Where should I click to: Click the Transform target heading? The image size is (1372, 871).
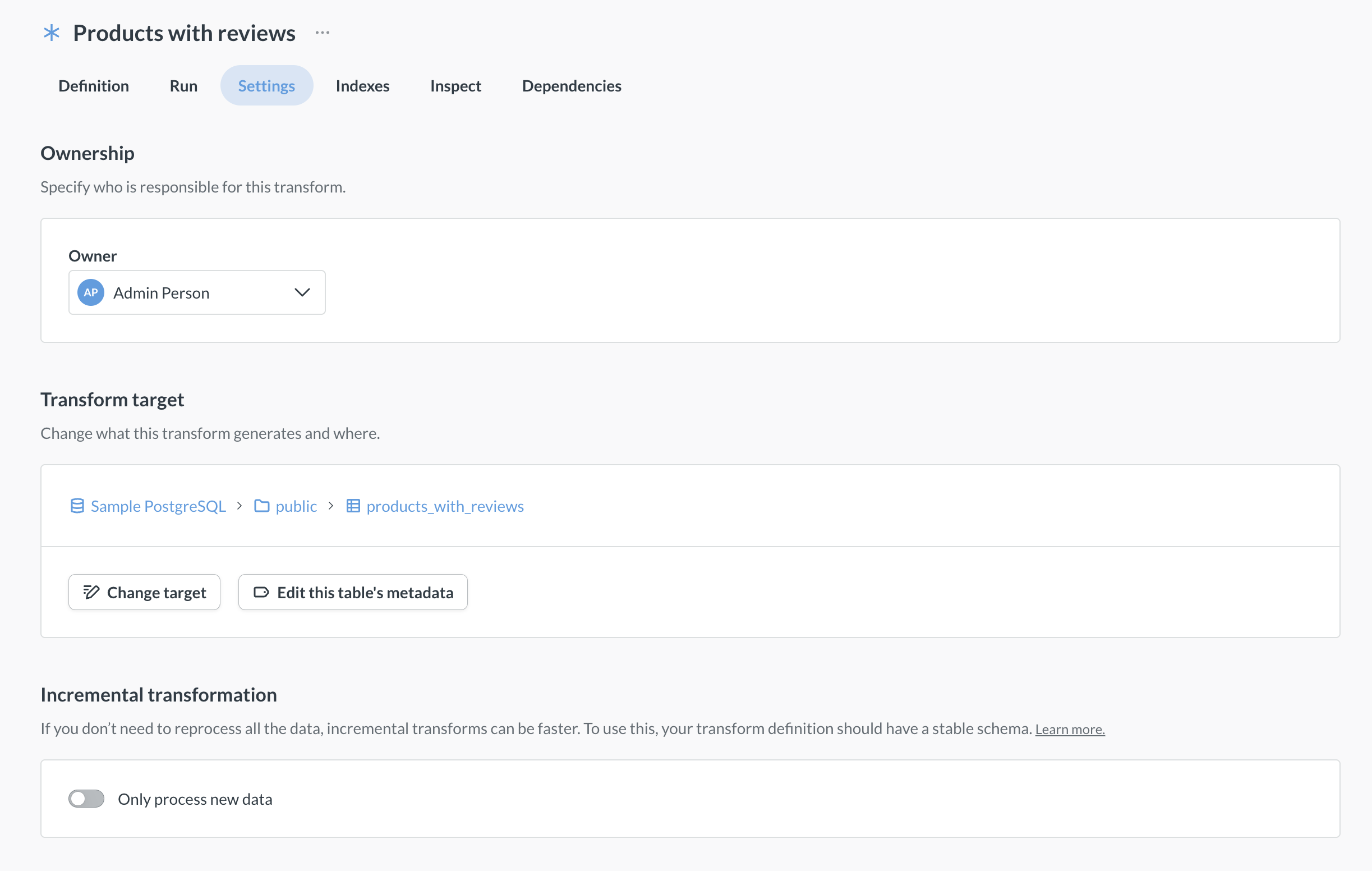112,400
